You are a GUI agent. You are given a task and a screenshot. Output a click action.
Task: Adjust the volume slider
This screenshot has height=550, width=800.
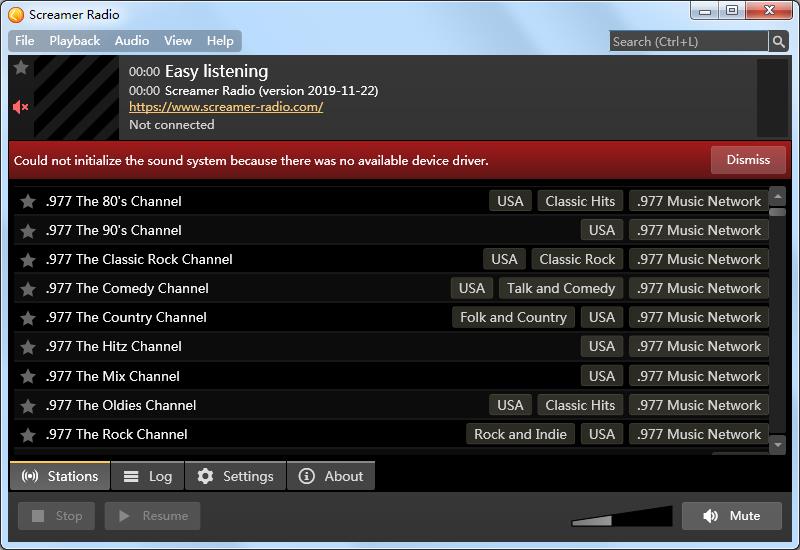[x=622, y=516]
